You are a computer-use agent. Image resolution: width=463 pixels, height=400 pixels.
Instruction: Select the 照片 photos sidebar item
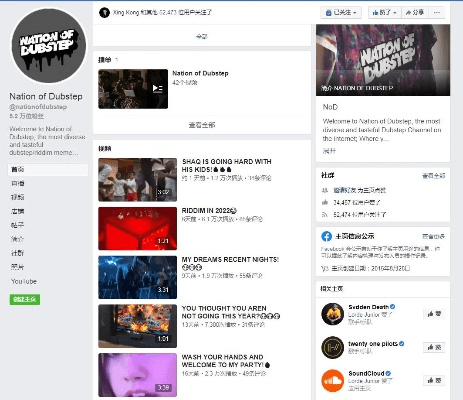pyautogui.click(x=18, y=267)
